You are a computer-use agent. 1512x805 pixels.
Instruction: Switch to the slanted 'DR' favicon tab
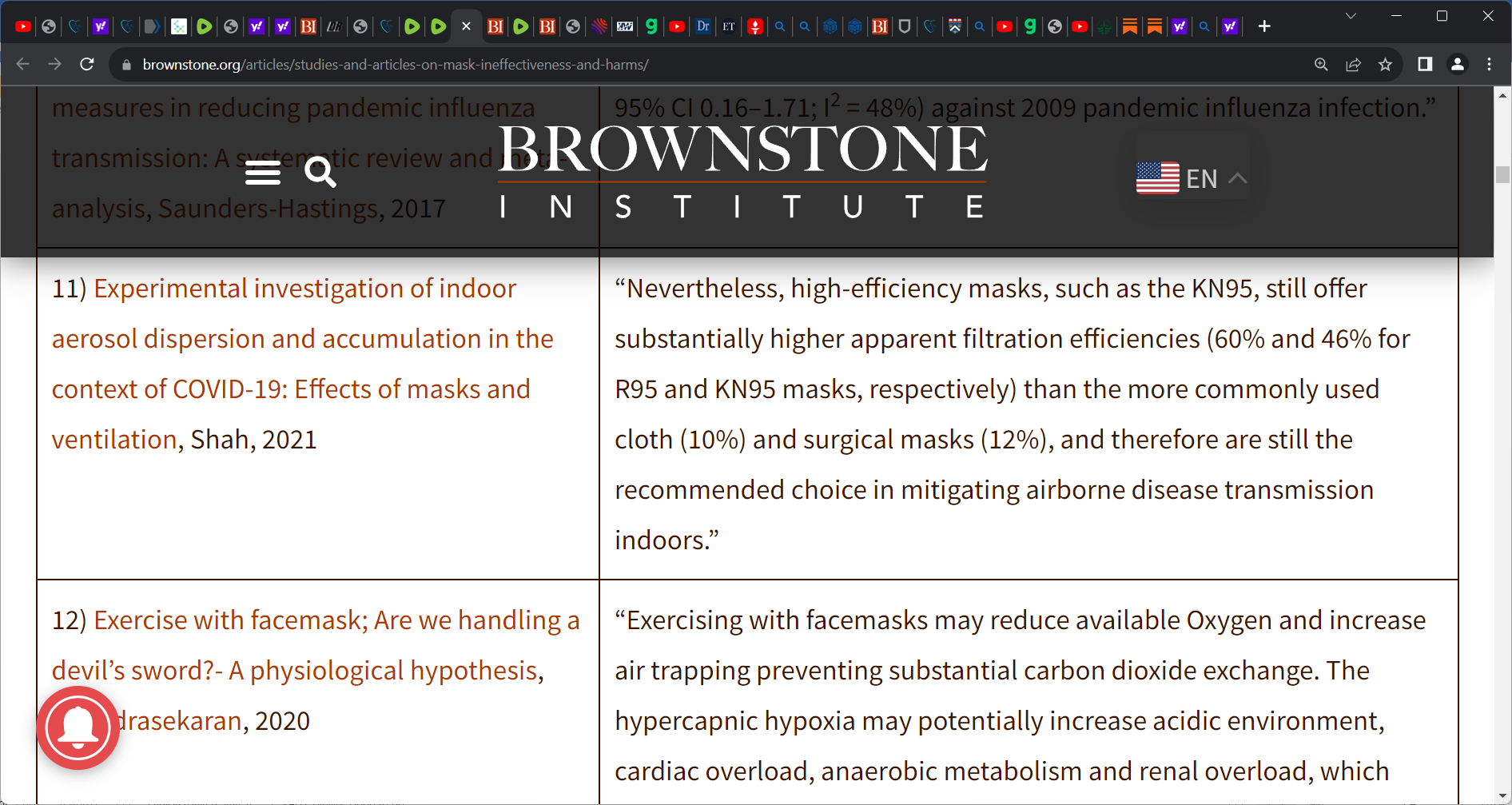(x=334, y=26)
